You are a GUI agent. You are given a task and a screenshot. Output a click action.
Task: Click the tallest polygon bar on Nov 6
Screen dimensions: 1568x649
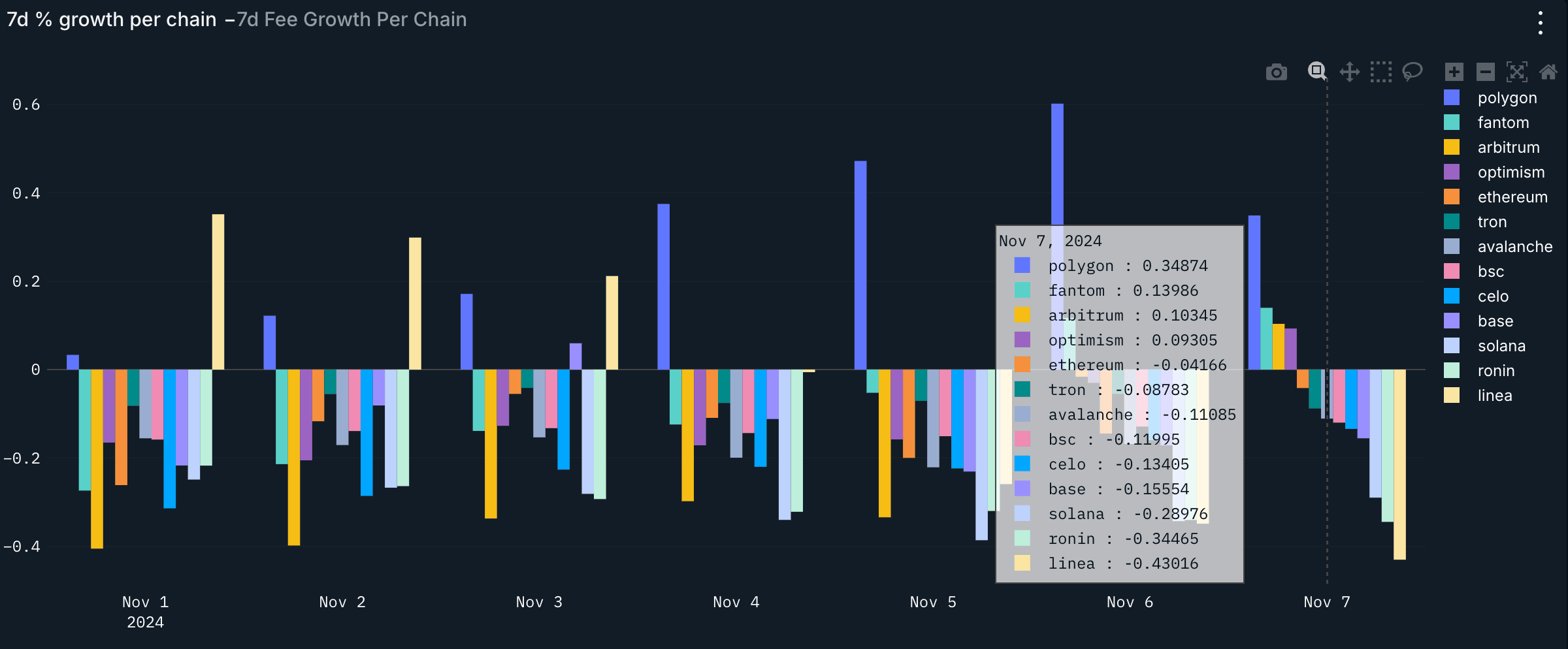[x=1057, y=163]
